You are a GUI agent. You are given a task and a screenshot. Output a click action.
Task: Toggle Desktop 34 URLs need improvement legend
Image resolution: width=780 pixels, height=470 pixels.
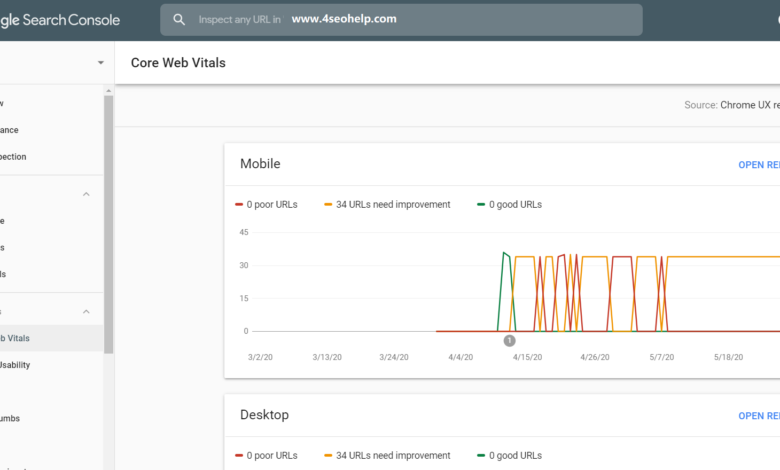[x=387, y=456]
